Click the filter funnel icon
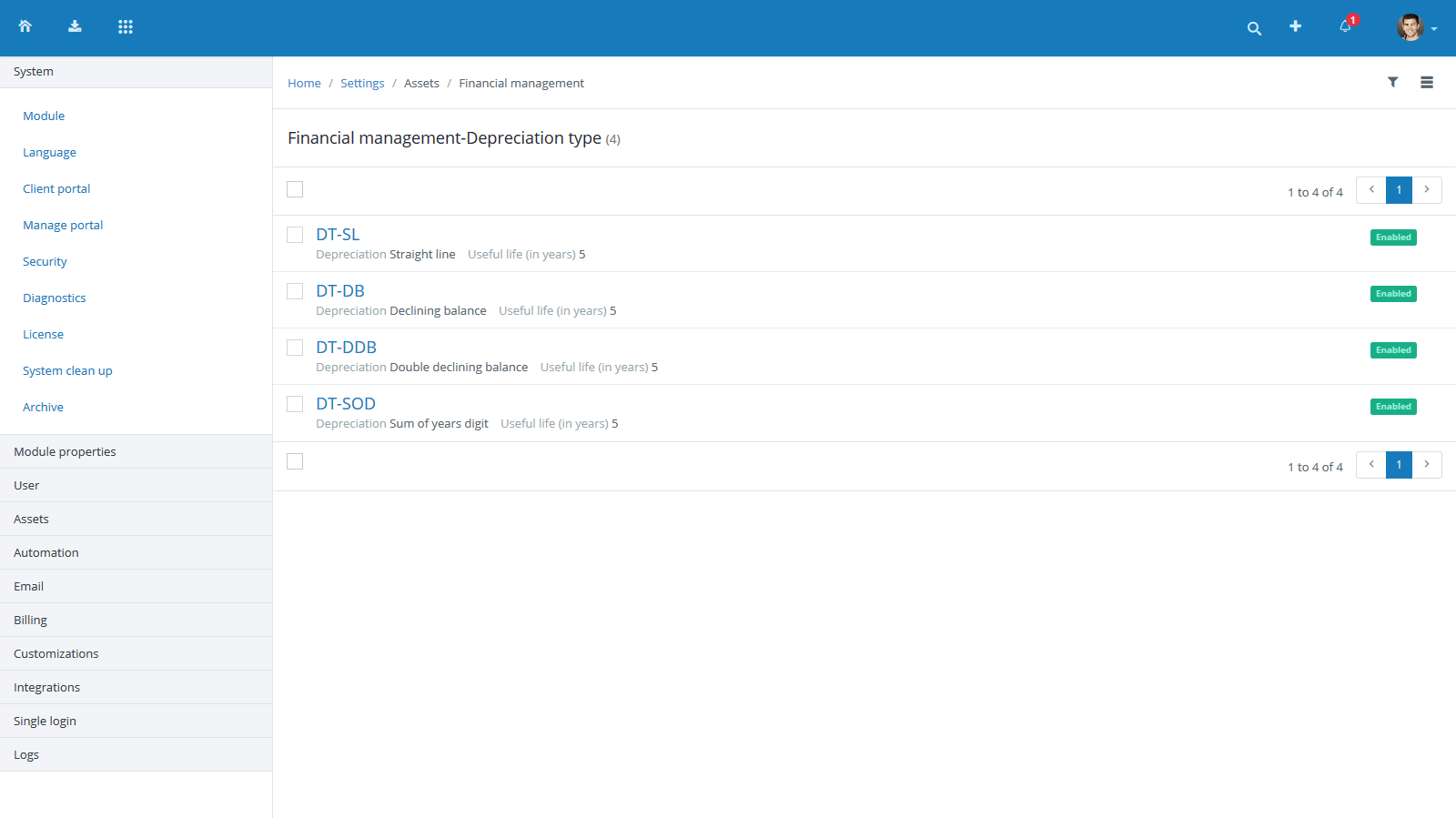 (x=1392, y=82)
